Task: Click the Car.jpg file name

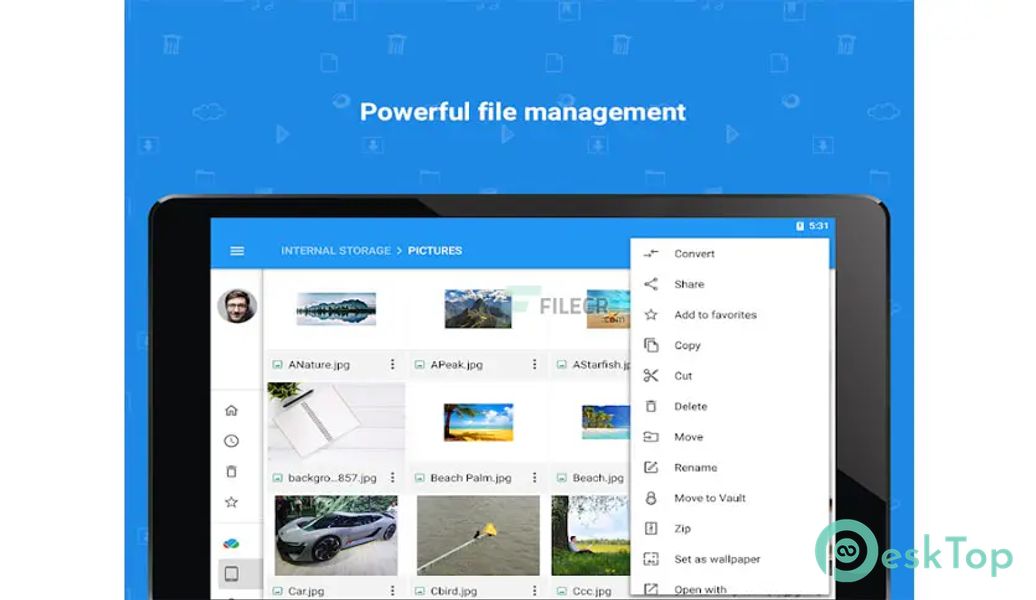Action: [x=306, y=591]
